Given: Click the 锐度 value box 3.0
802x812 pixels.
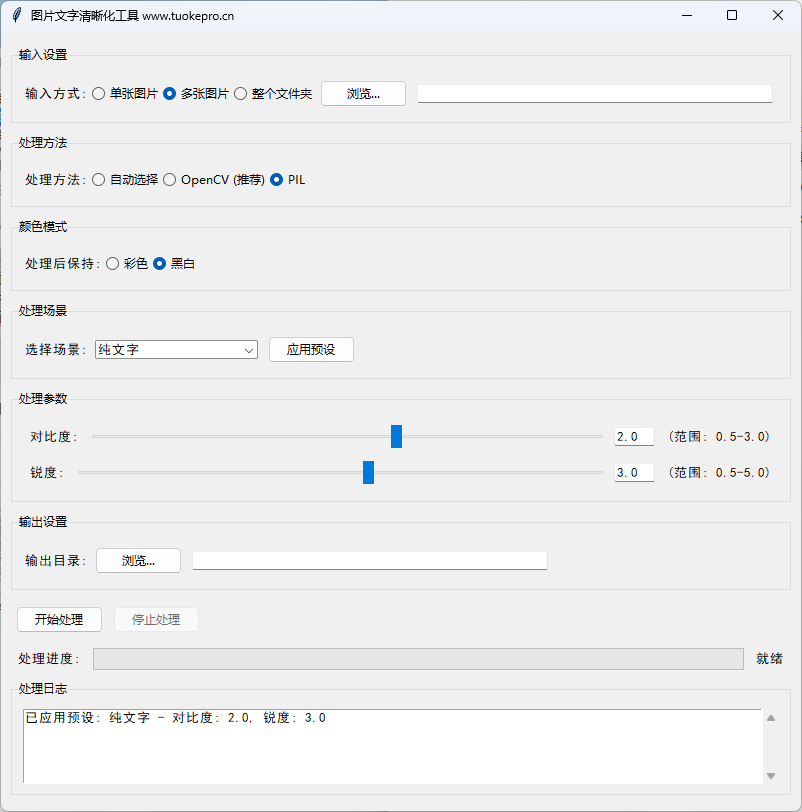Looking at the screenshot, I should (634, 472).
